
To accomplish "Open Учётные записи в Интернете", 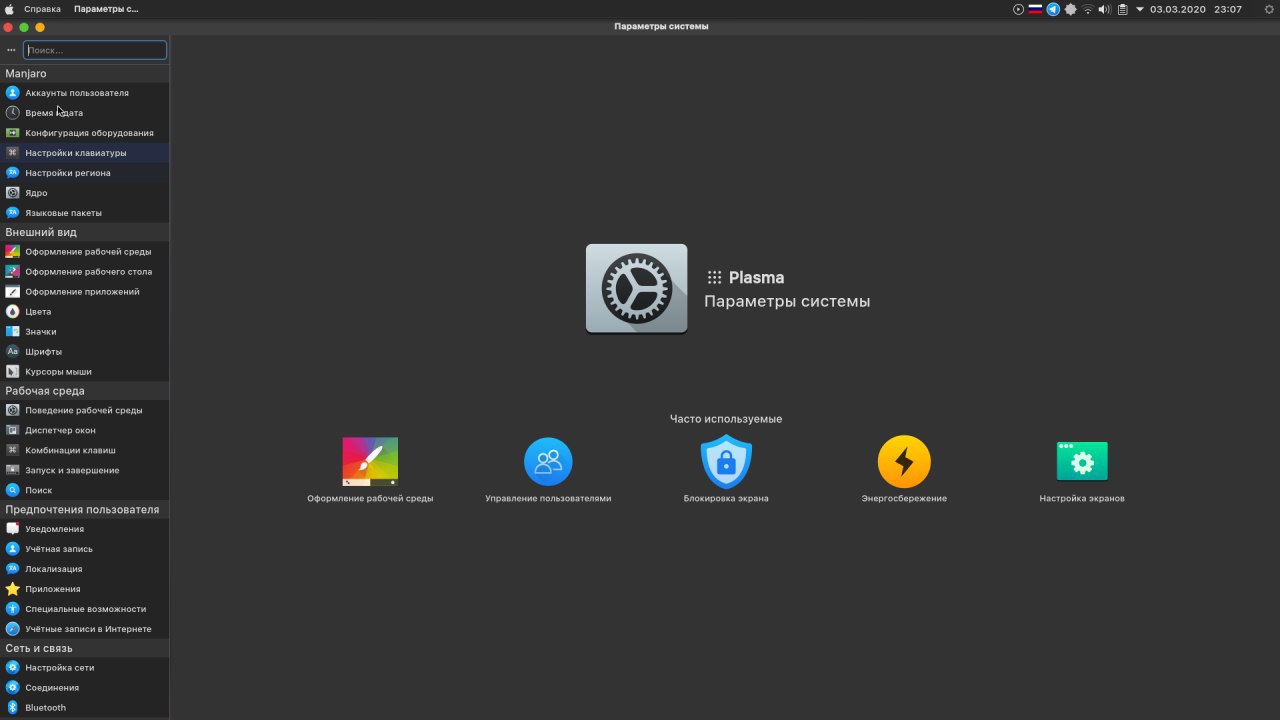I will (x=85, y=629).
